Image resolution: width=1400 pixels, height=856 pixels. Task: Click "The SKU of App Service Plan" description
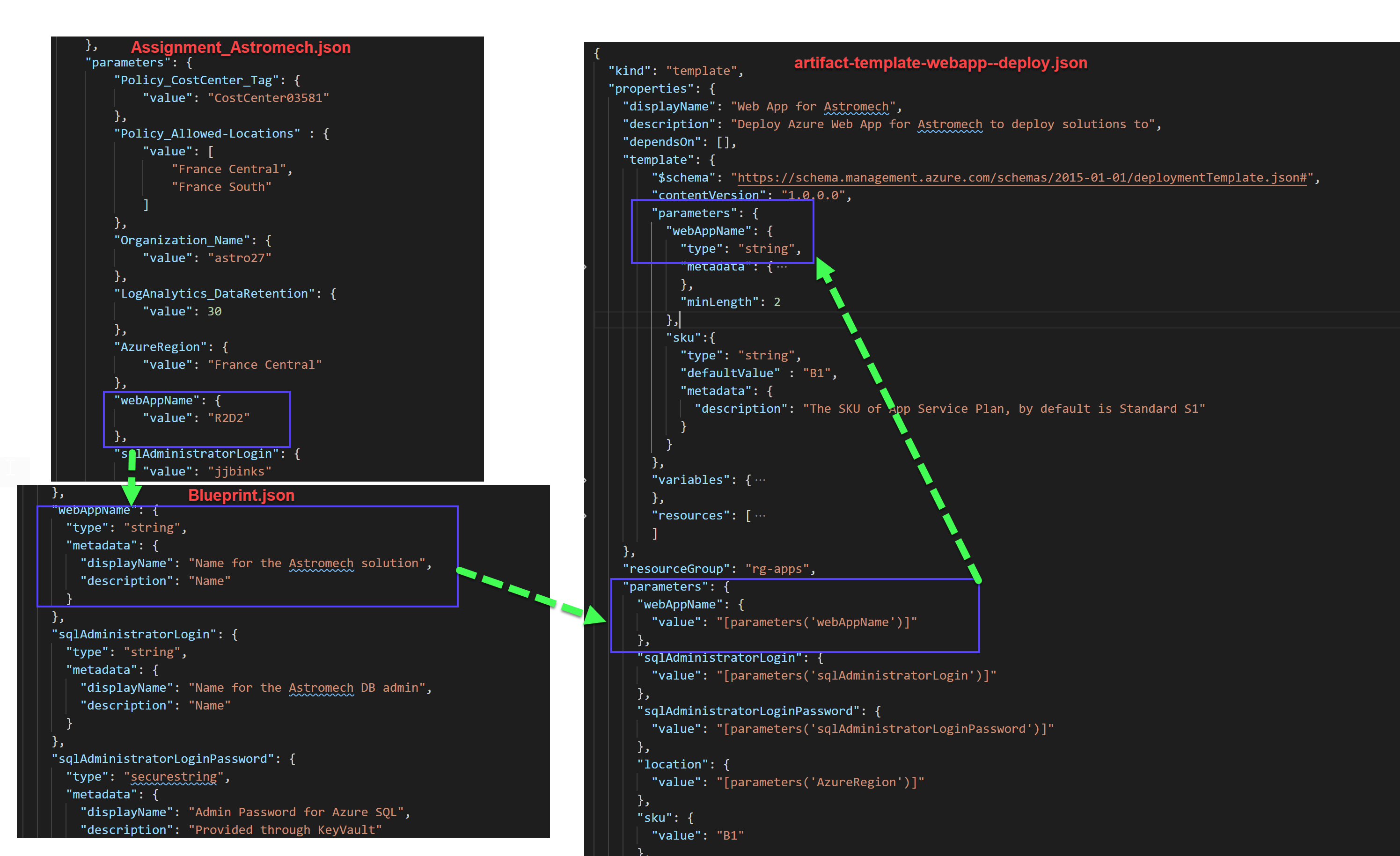point(1004,409)
